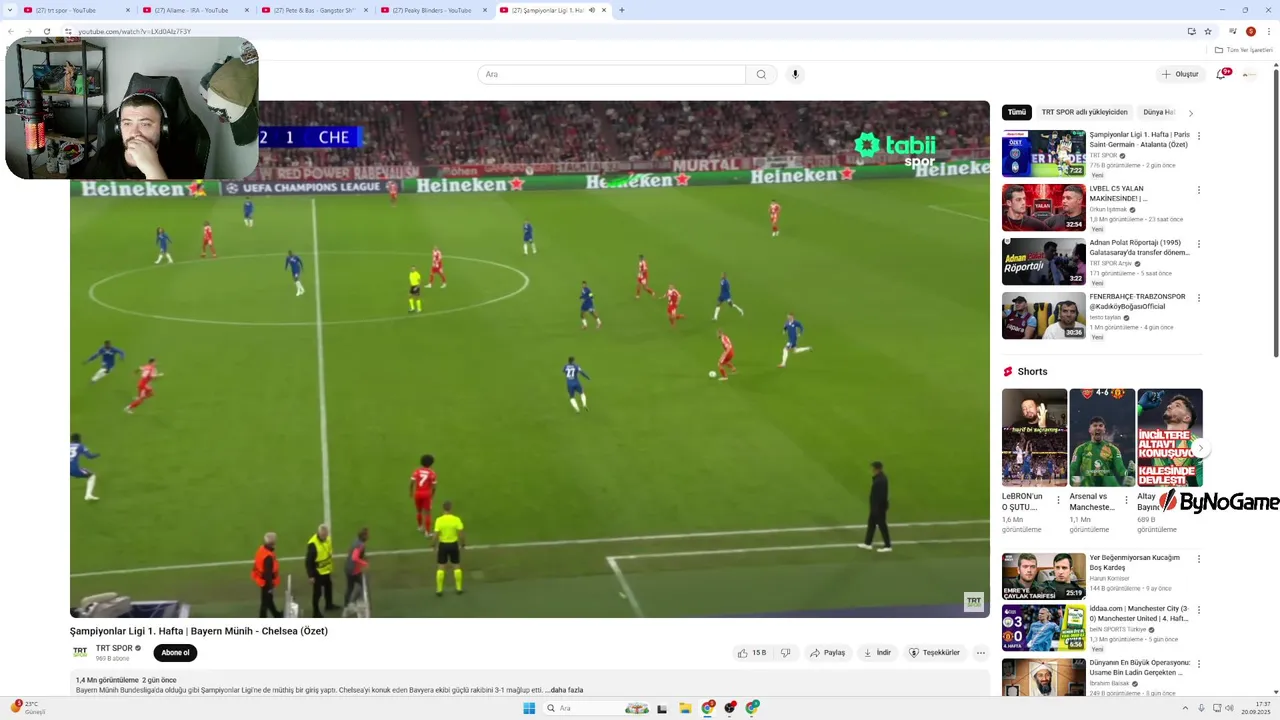Open options menu for PSG - Atalanta video
This screenshot has height=720, width=1280.
coord(1199,136)
